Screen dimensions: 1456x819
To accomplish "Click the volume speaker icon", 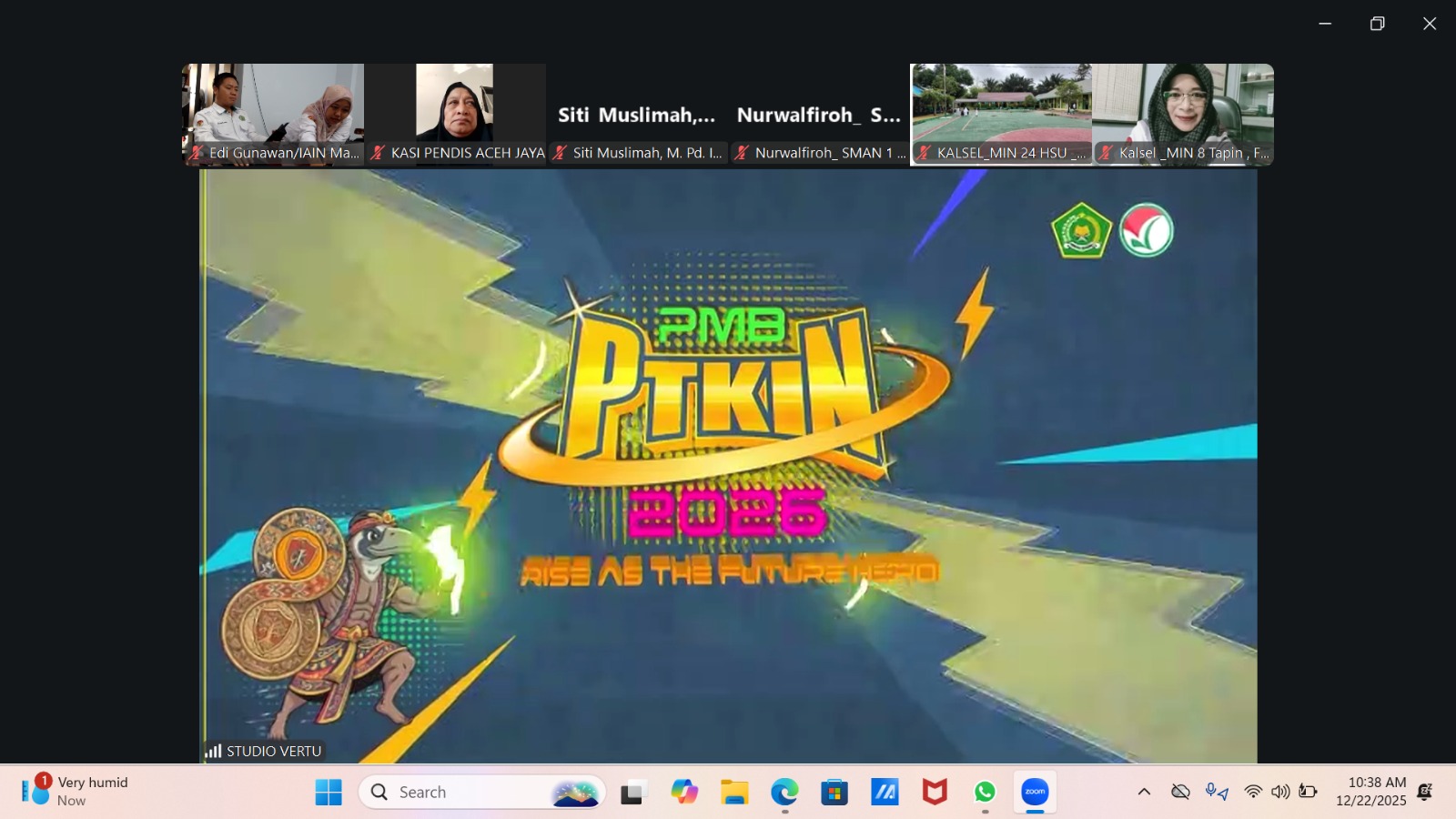I will tap(1280, 792).
